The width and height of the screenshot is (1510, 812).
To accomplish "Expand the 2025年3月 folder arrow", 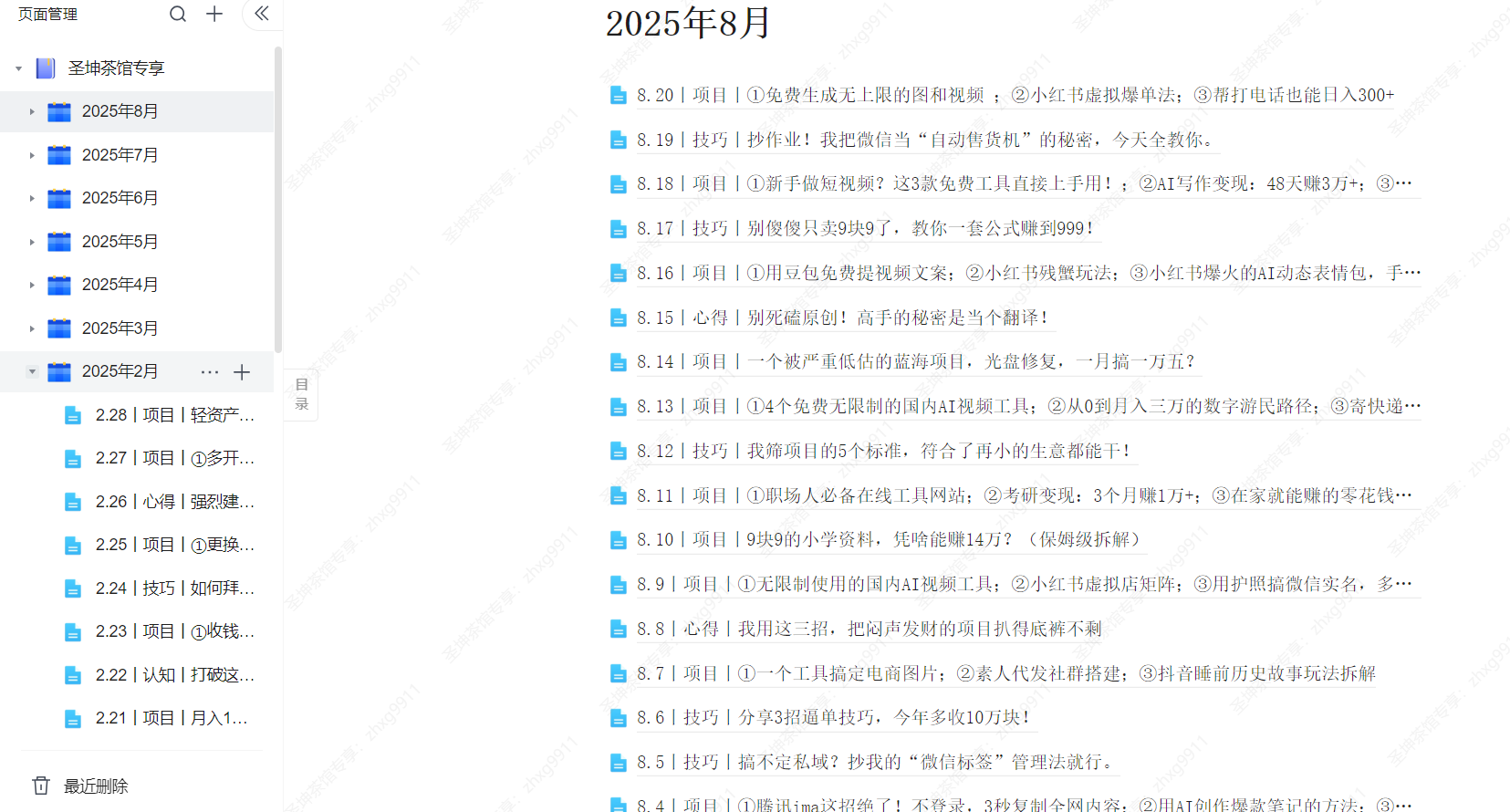I will click(x=32, y=328).
